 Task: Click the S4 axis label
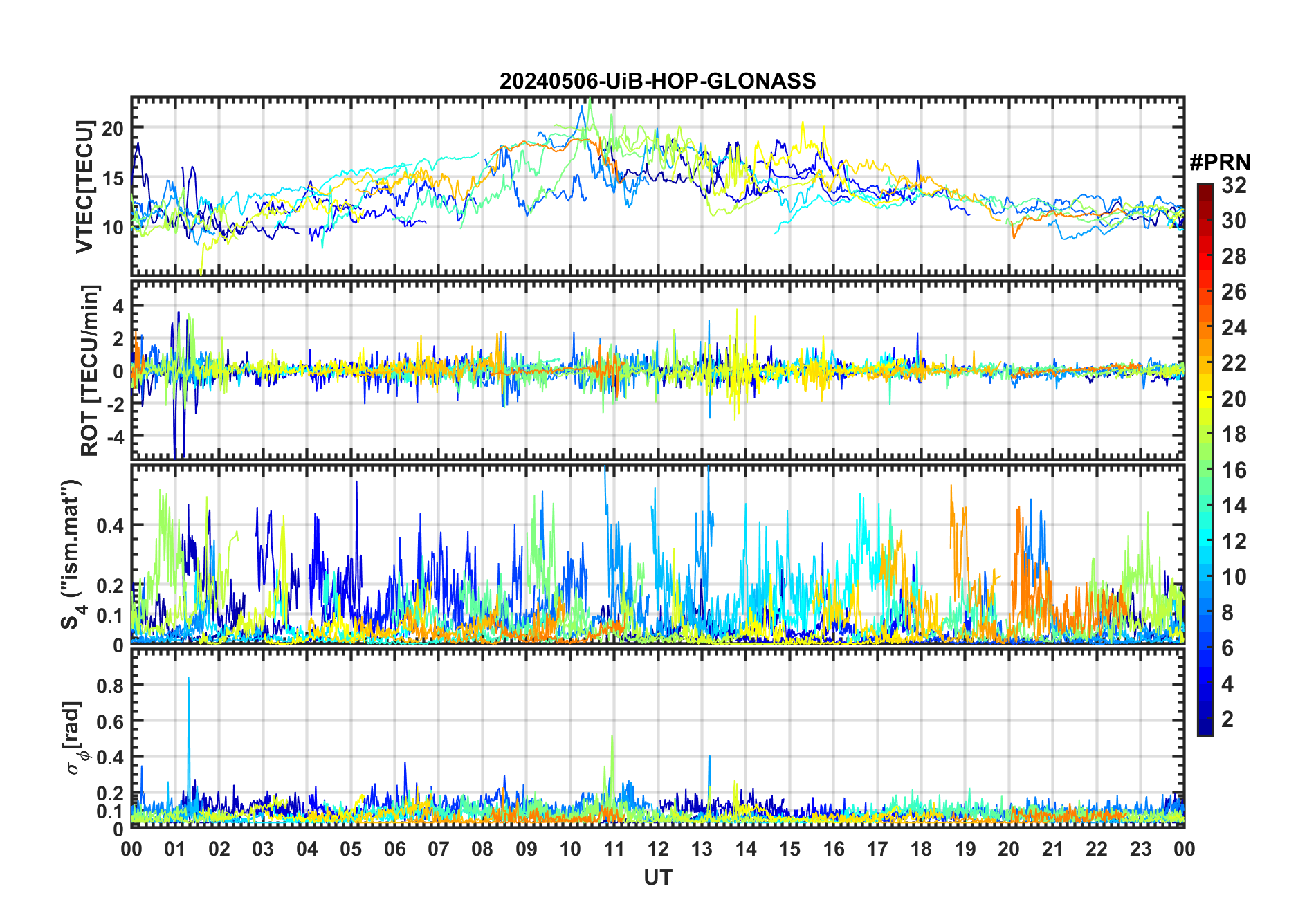coord(72,555)
